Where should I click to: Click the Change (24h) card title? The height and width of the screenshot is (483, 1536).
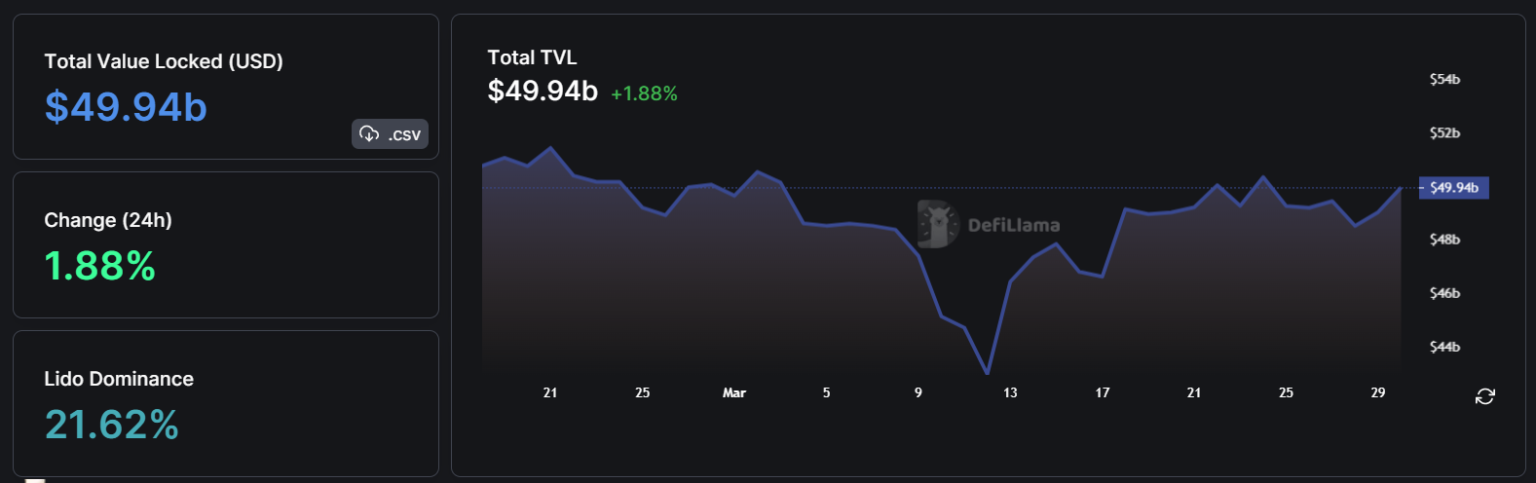[108, 220]
